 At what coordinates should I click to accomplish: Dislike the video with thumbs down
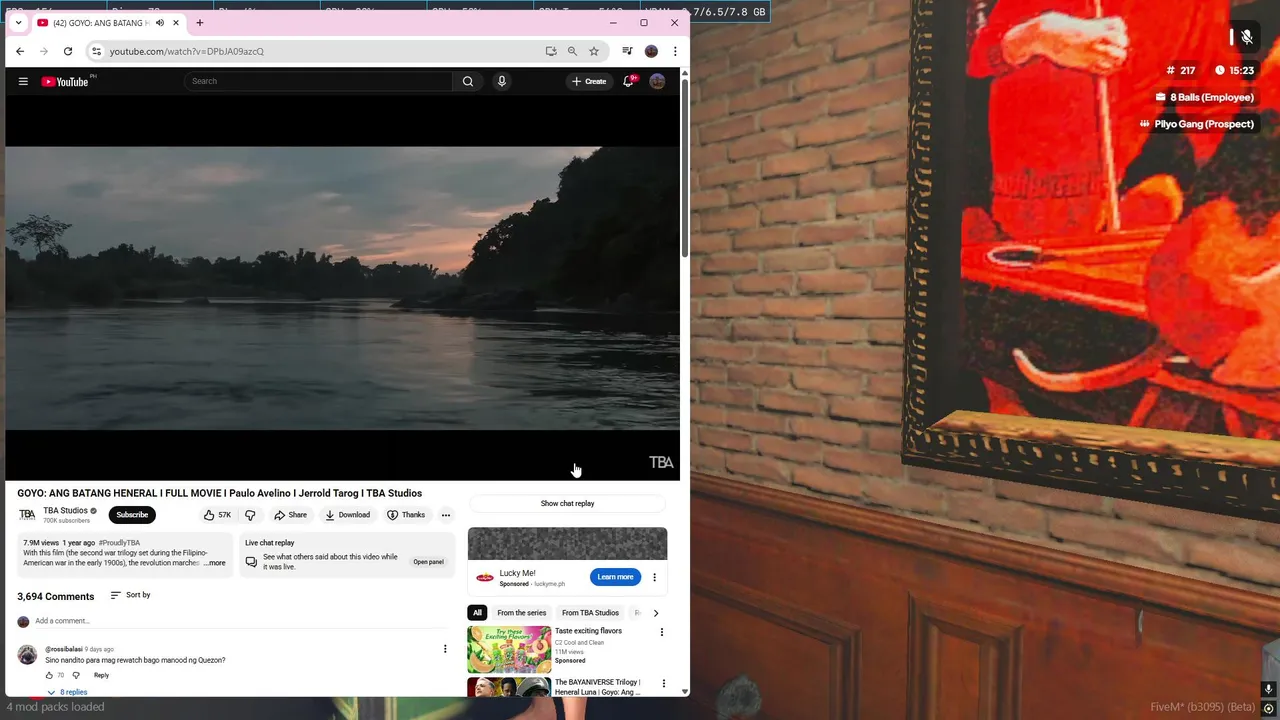point(250,515)
